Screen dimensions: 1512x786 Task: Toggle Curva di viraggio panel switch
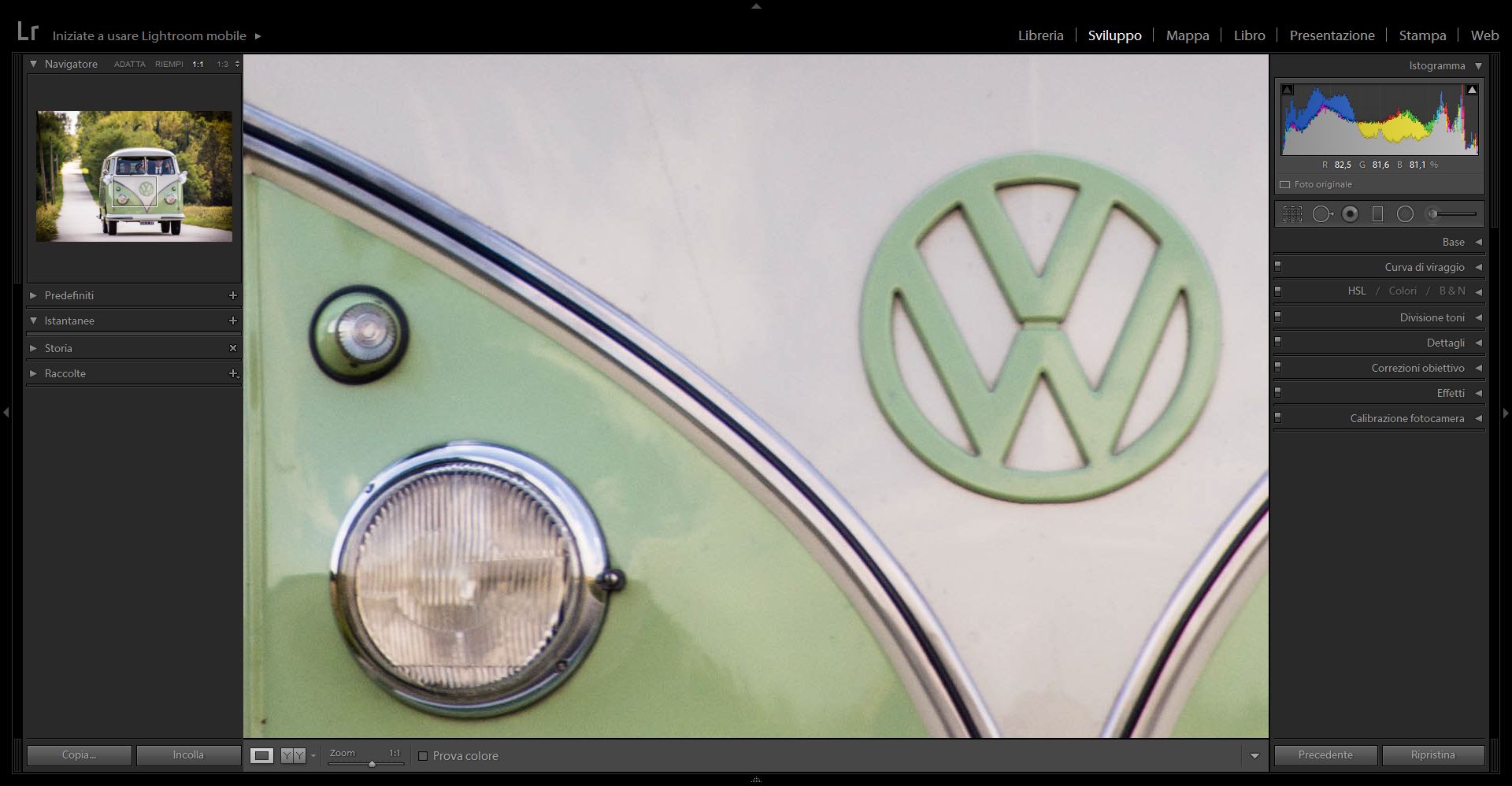click(1277, 267)
